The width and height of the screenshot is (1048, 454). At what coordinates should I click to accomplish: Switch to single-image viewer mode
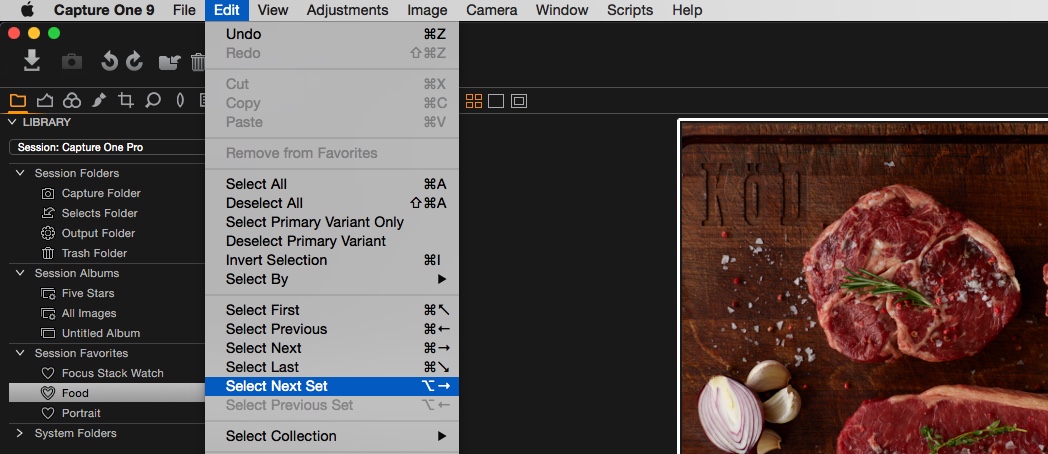[x=496, y=101]
